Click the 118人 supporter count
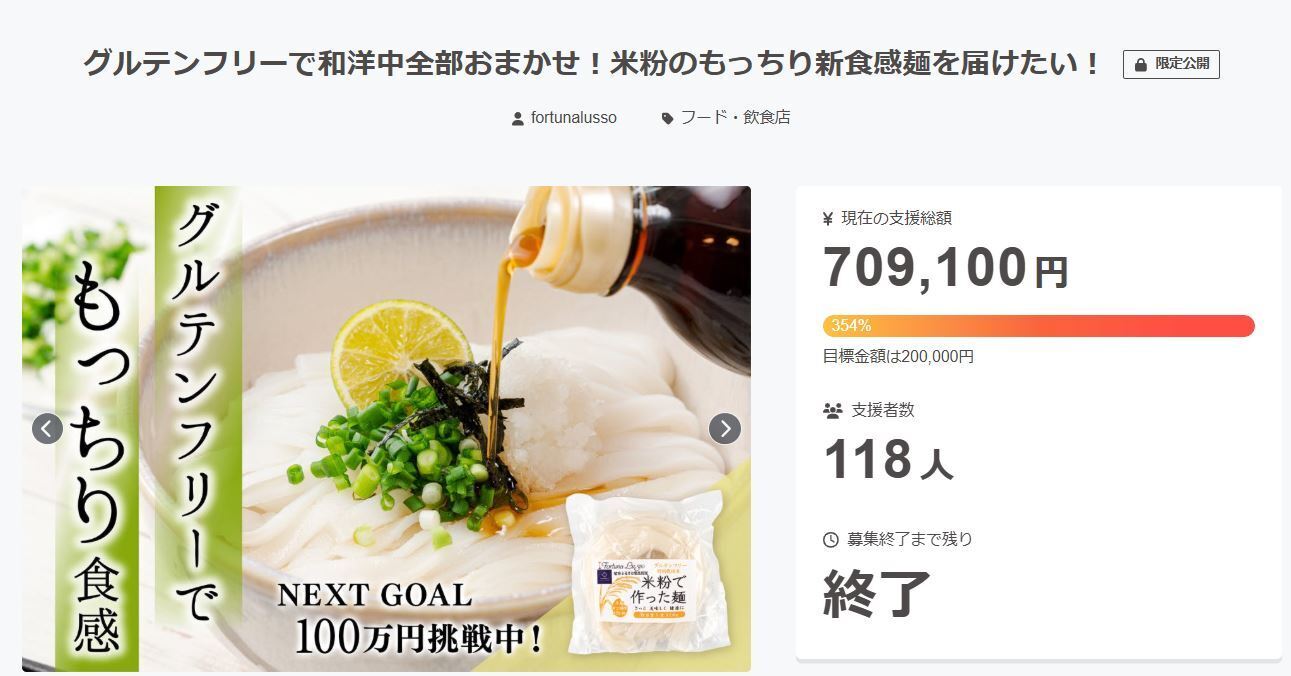Viewport: 1291px width, 676px height. click(888, 460)
